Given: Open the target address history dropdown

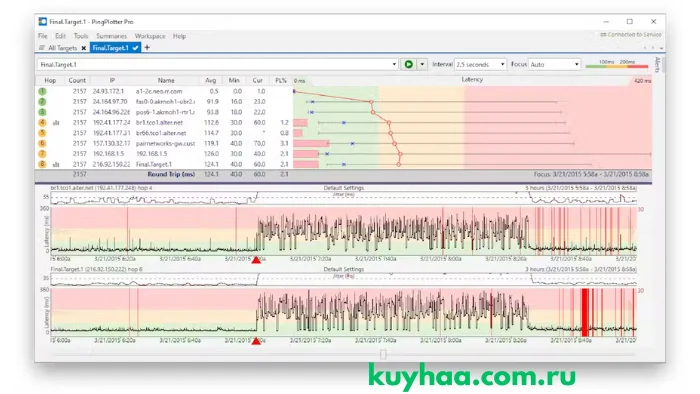Looking at the screenshot, I should (x=394, y=64).
